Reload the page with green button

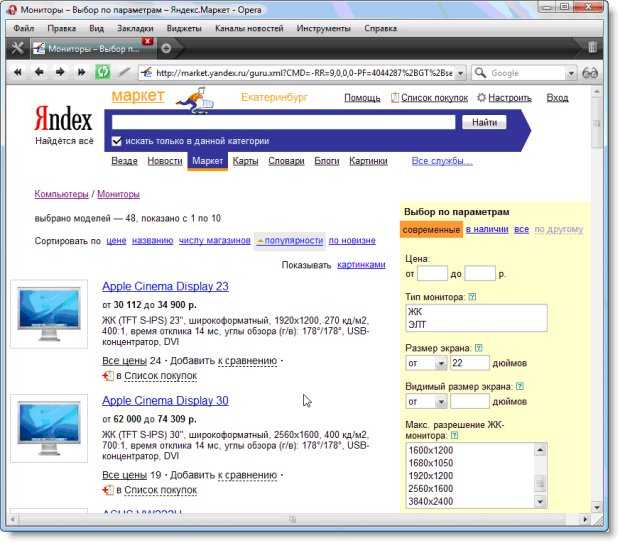103,72
